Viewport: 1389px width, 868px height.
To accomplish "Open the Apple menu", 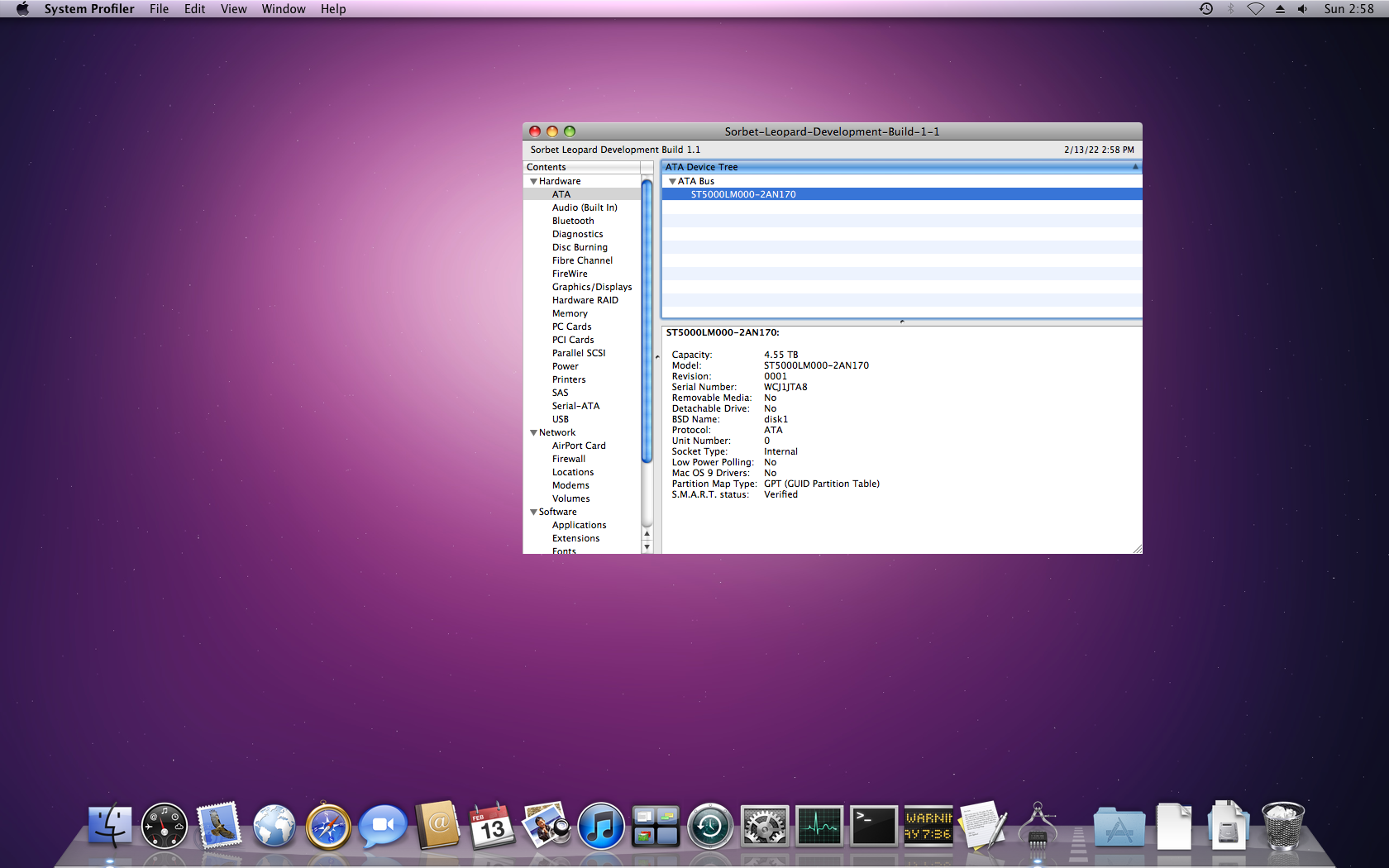I will 22,9.
